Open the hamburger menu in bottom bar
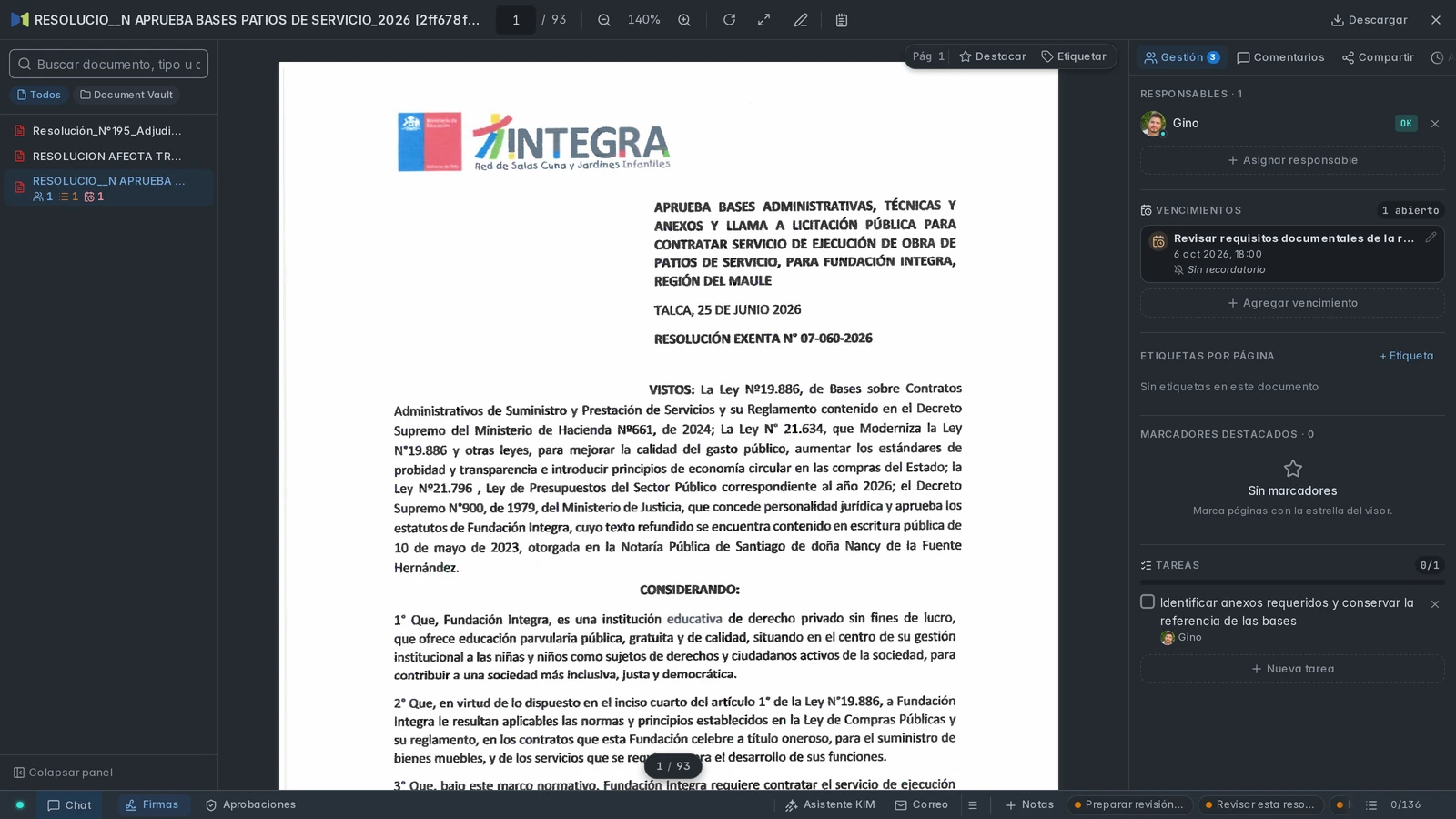This screenshot has width=1456, height=819. point(973,805)
